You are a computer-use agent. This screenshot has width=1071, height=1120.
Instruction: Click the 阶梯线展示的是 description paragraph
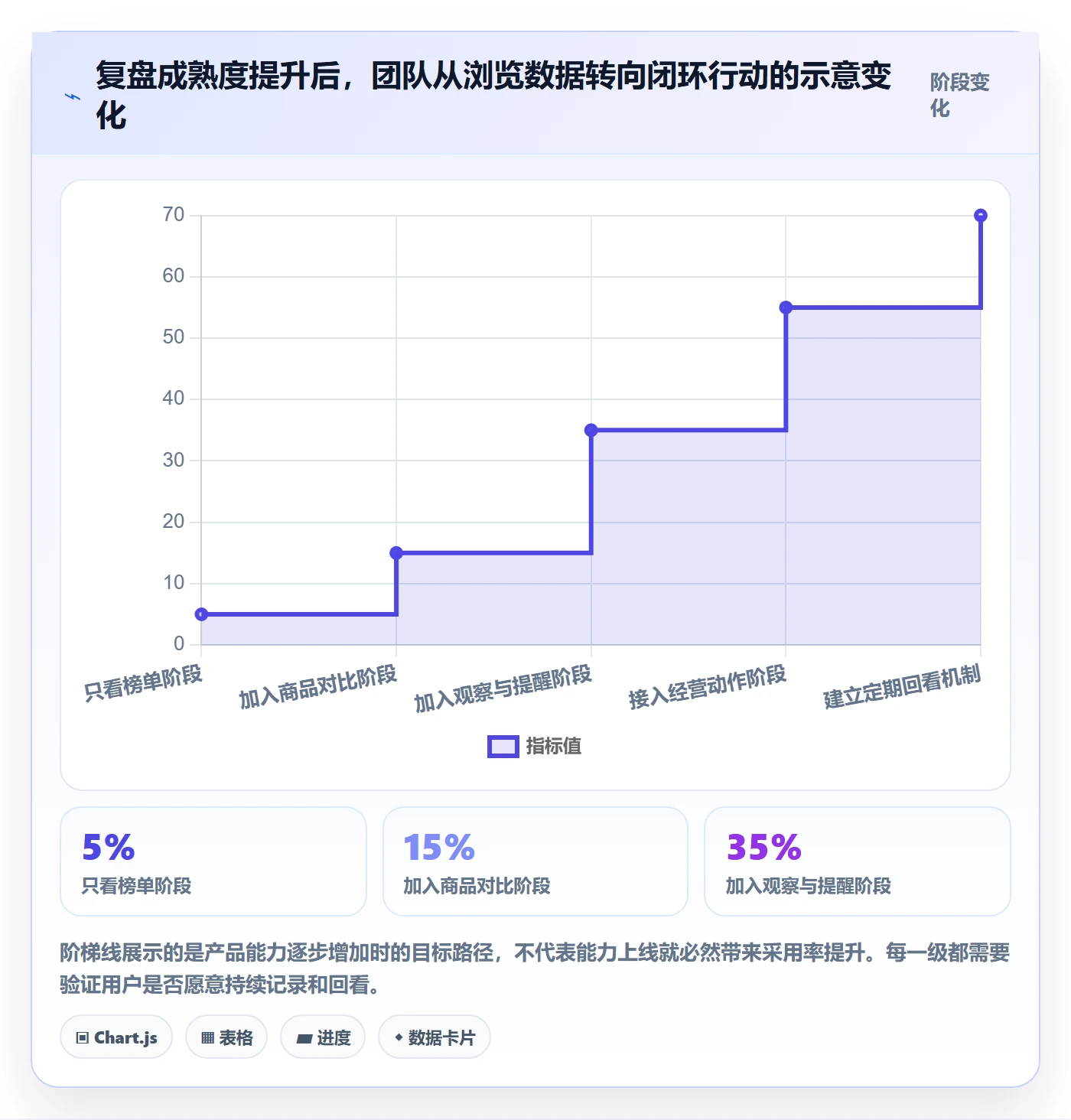[x=535, y=969]
